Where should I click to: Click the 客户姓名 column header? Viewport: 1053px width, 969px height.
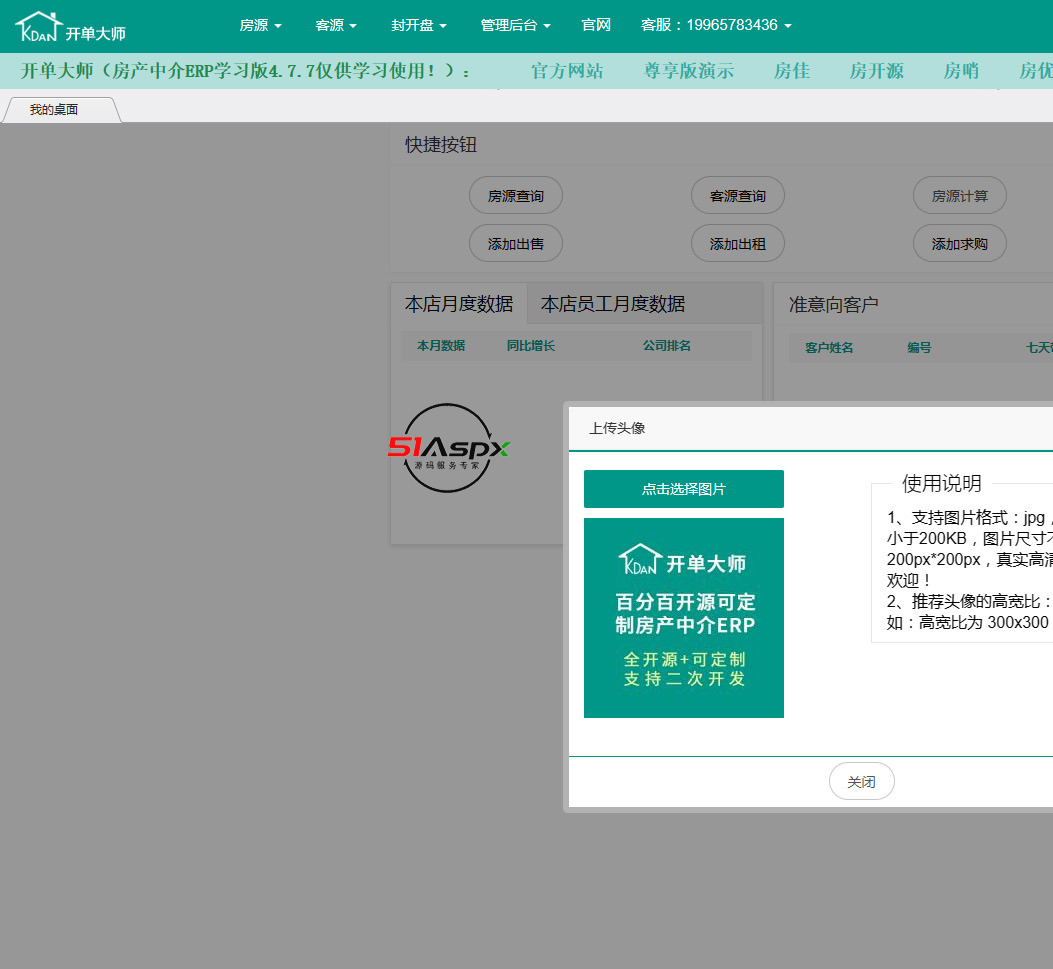tap(829, 348)
